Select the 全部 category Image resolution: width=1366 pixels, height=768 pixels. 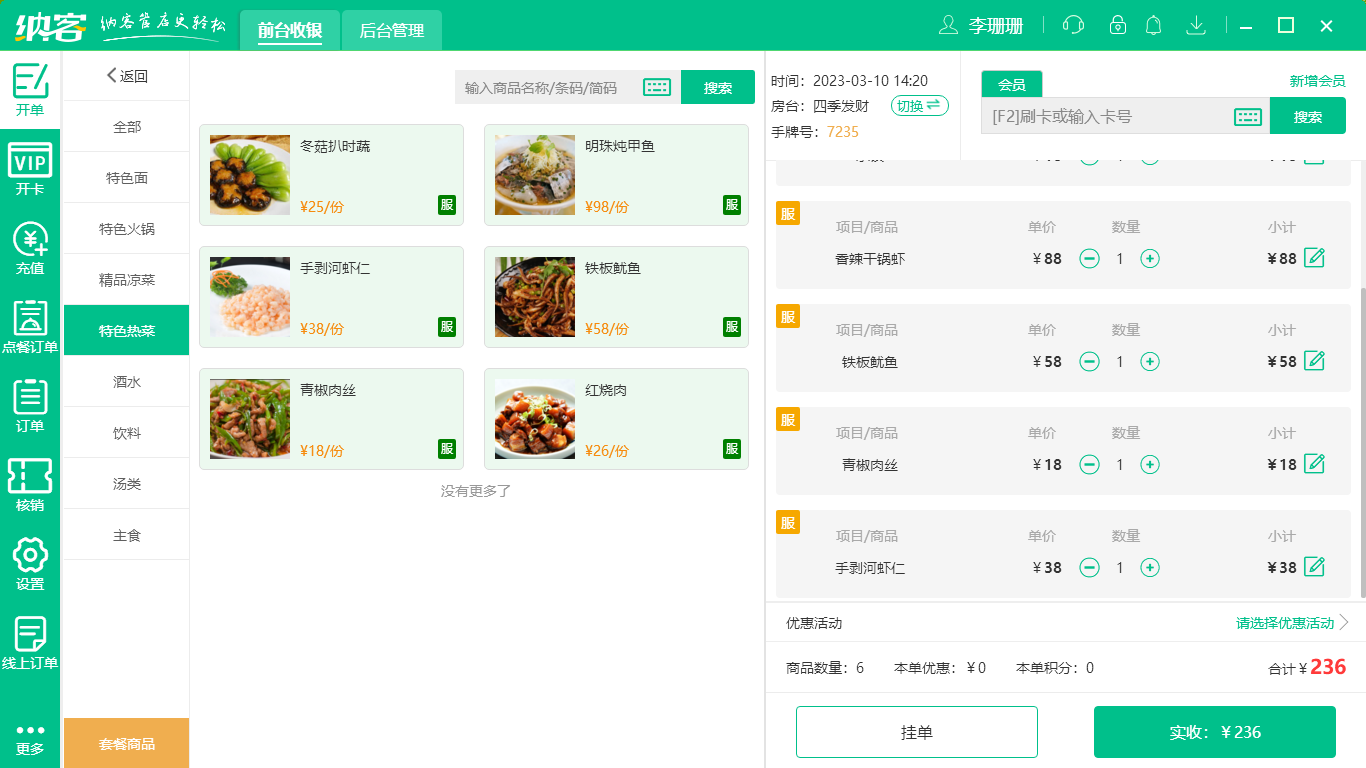(127, 127)
